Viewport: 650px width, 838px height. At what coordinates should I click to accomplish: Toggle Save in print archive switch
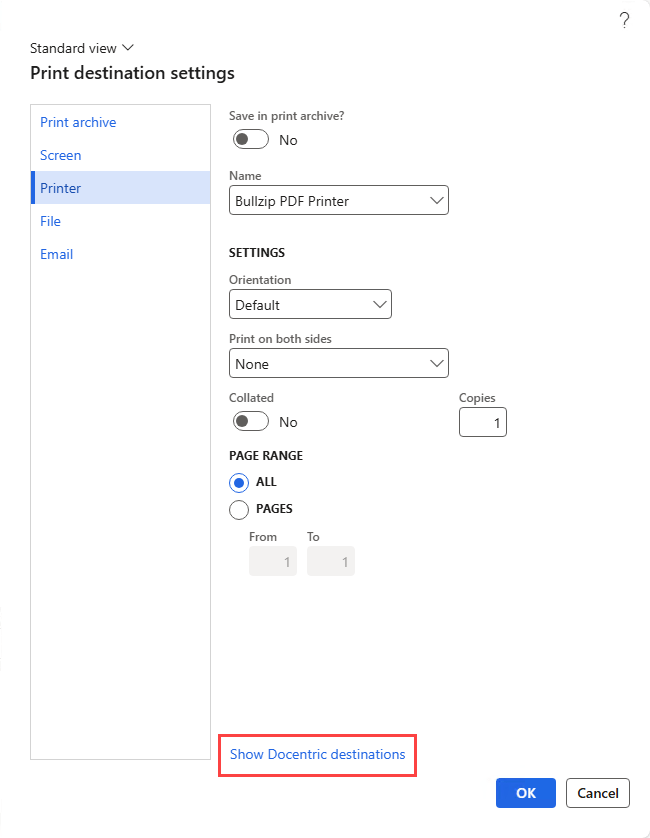click(250, 140)
